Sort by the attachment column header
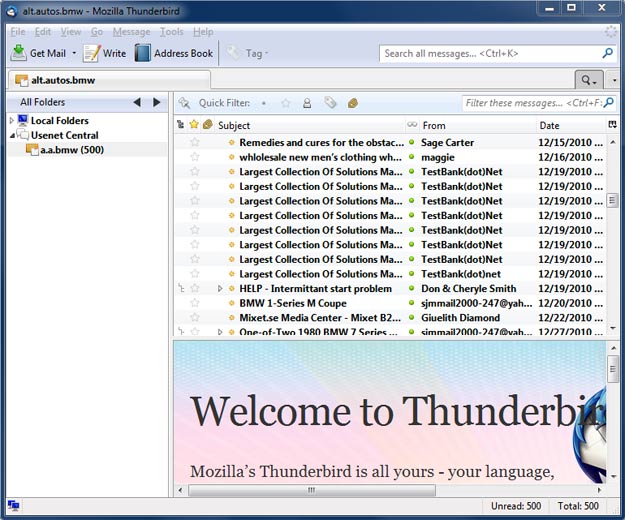This screenshot has height=520, width=625. click(x=207, y=125)
